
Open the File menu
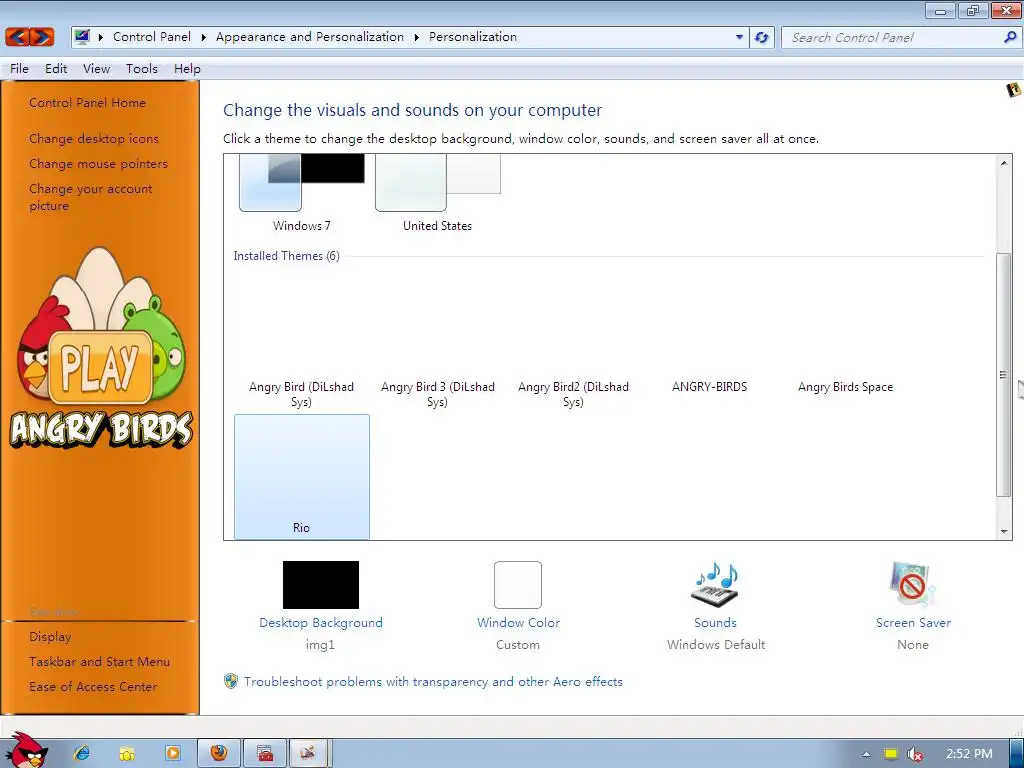tap(19, 69)
